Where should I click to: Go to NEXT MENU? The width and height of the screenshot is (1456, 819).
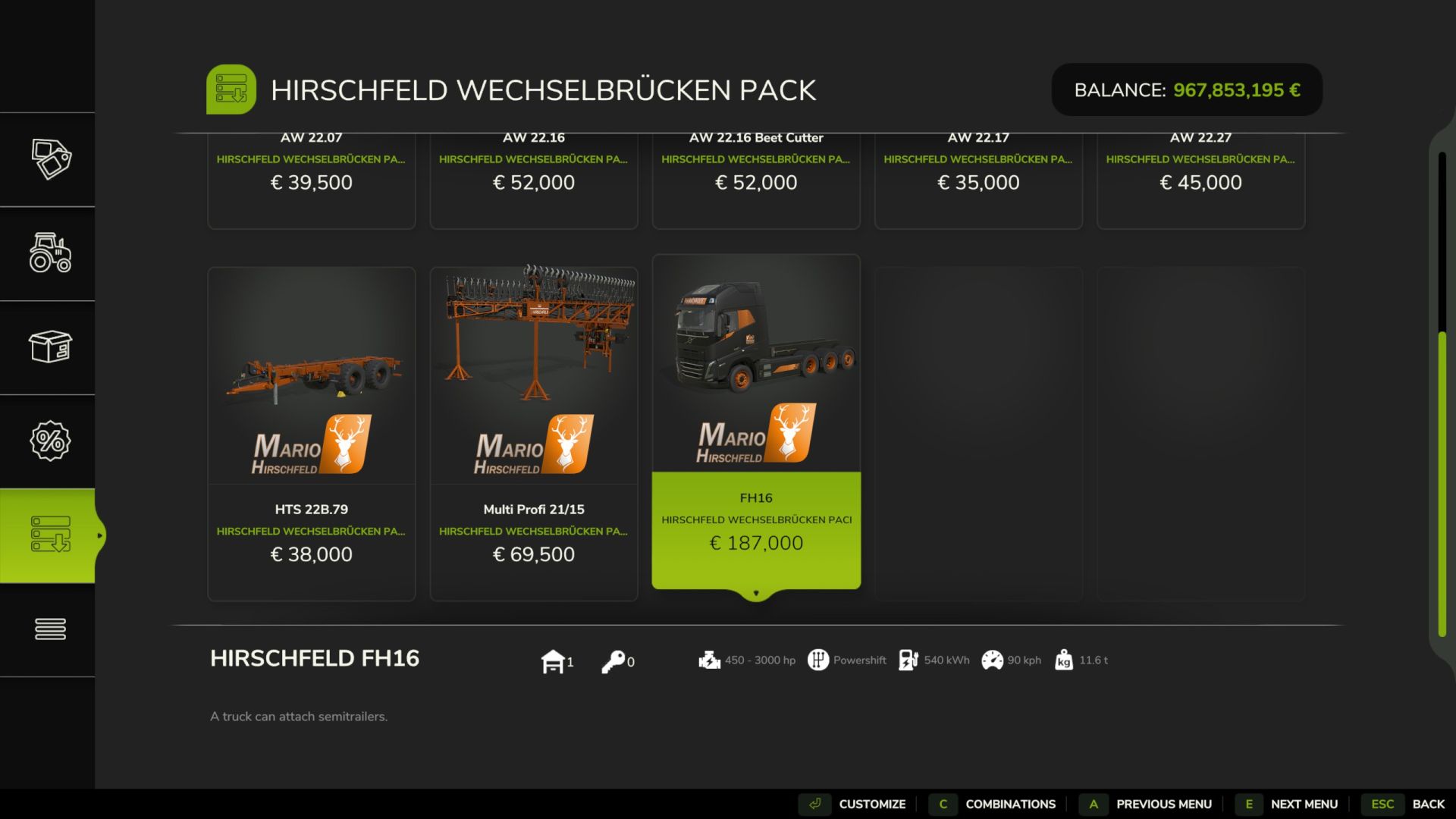click(1288, 804)
